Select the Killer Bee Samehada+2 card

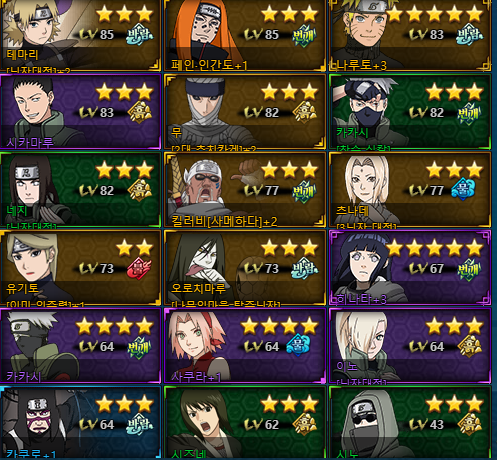coord(245,190)
